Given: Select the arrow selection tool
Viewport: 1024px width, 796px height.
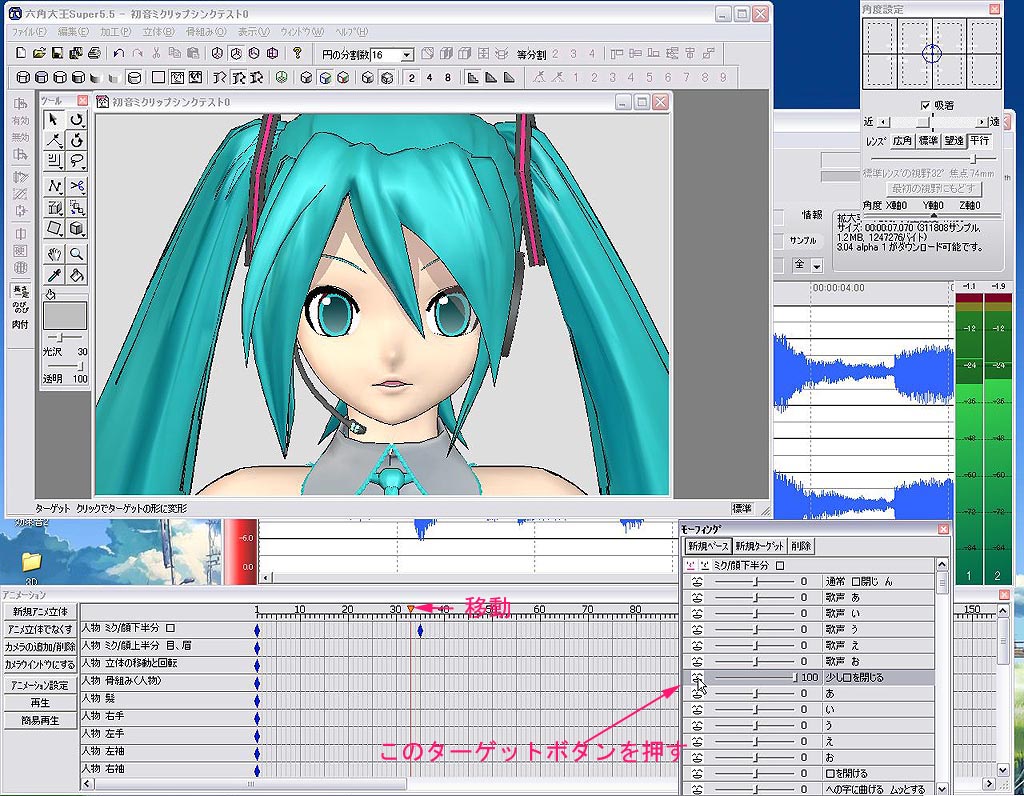Looking at the screenshot, I should click(54, 119).
